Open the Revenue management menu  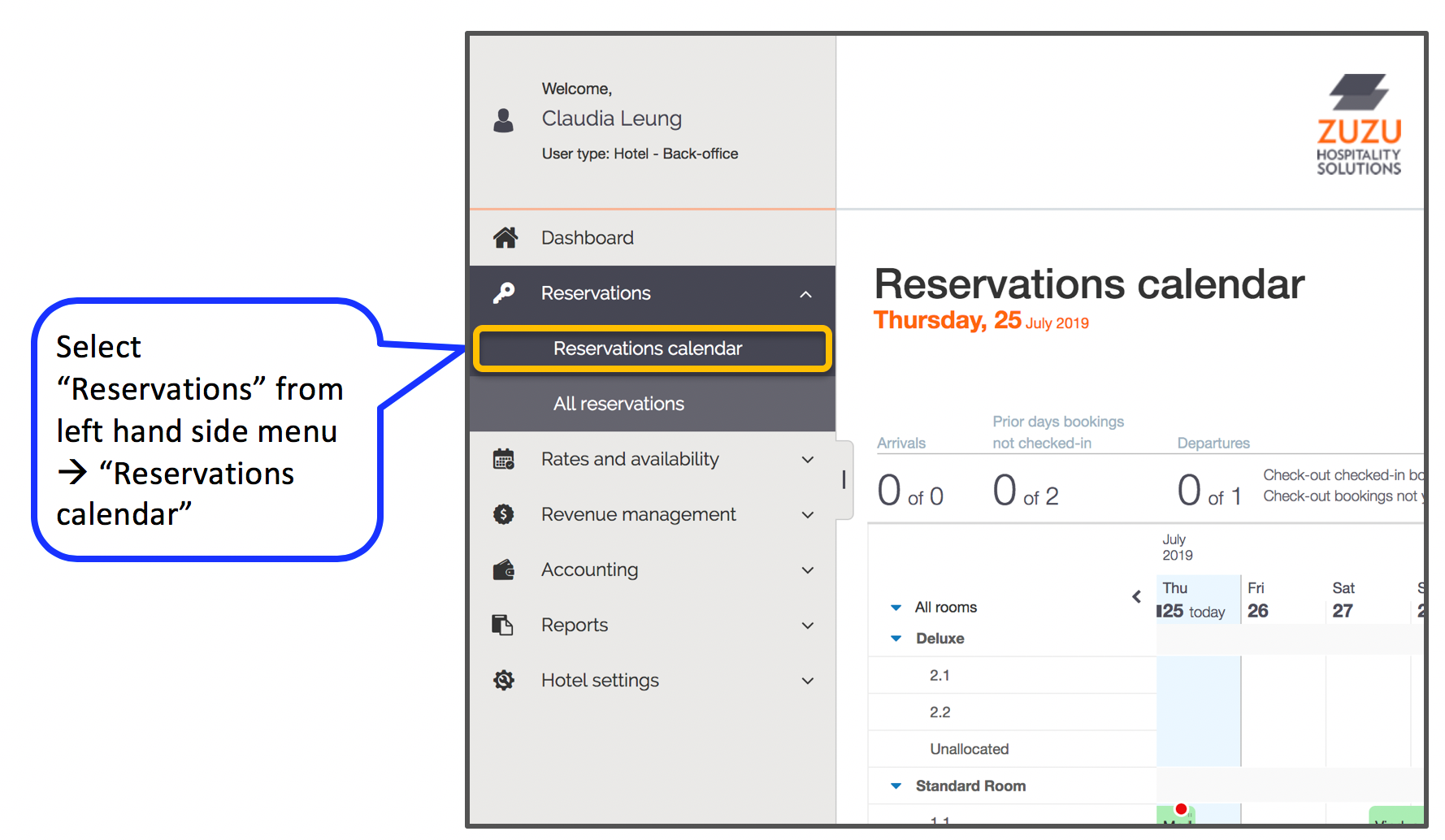pos(653,514)
